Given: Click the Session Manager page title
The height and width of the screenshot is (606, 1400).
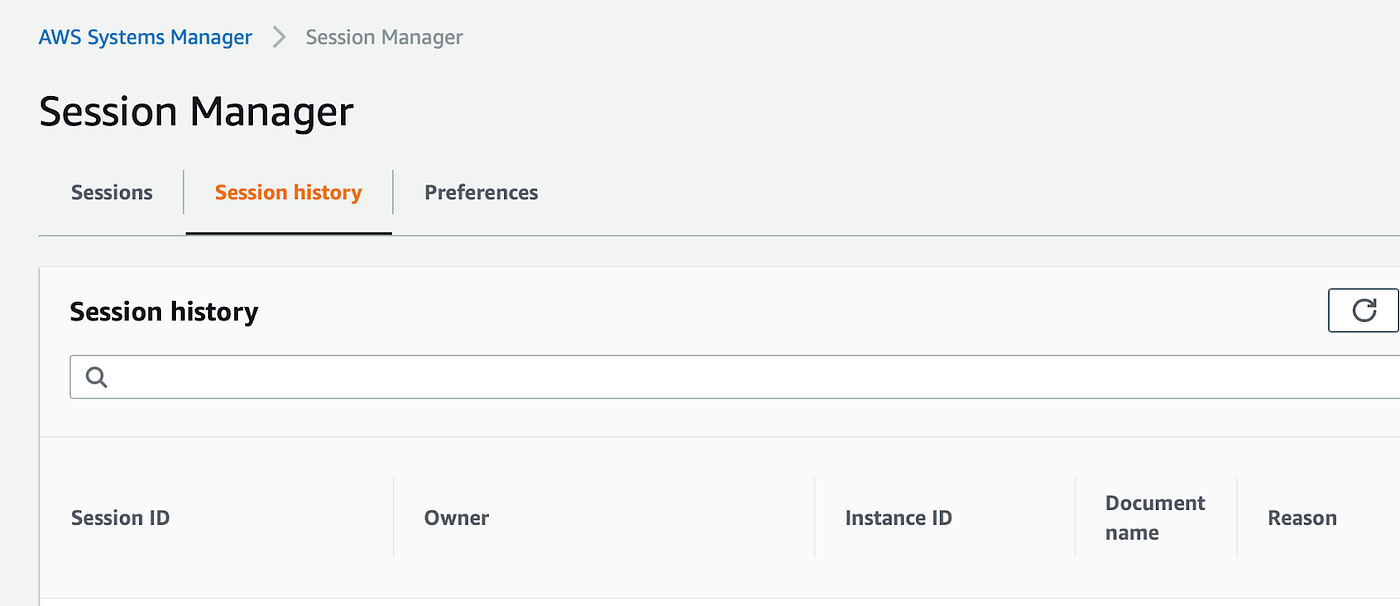Looking at the screenshot, I should (x=196, y=111).
